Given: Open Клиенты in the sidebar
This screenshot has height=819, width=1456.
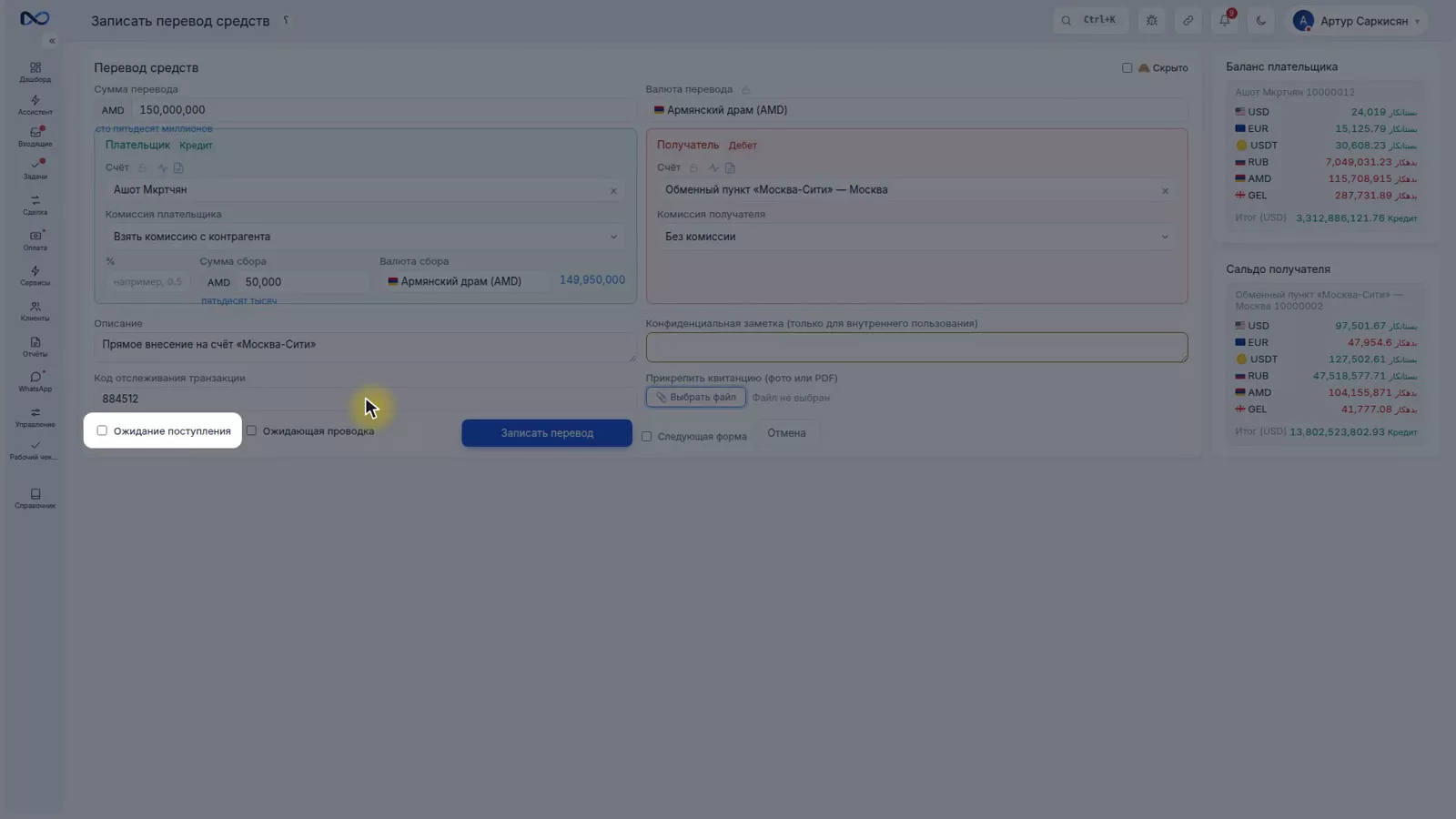Looking at the screenshot, I should tap(35, 311).
